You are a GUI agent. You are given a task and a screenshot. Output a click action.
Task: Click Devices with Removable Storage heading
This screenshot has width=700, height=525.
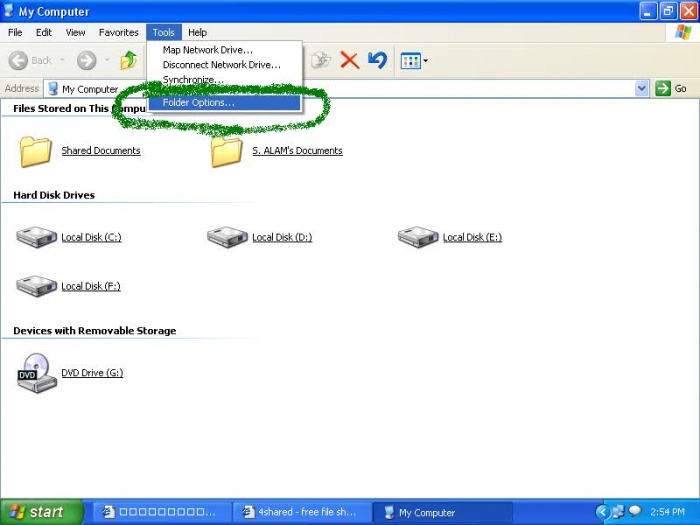pyautogui.click(x=95, y=331)
